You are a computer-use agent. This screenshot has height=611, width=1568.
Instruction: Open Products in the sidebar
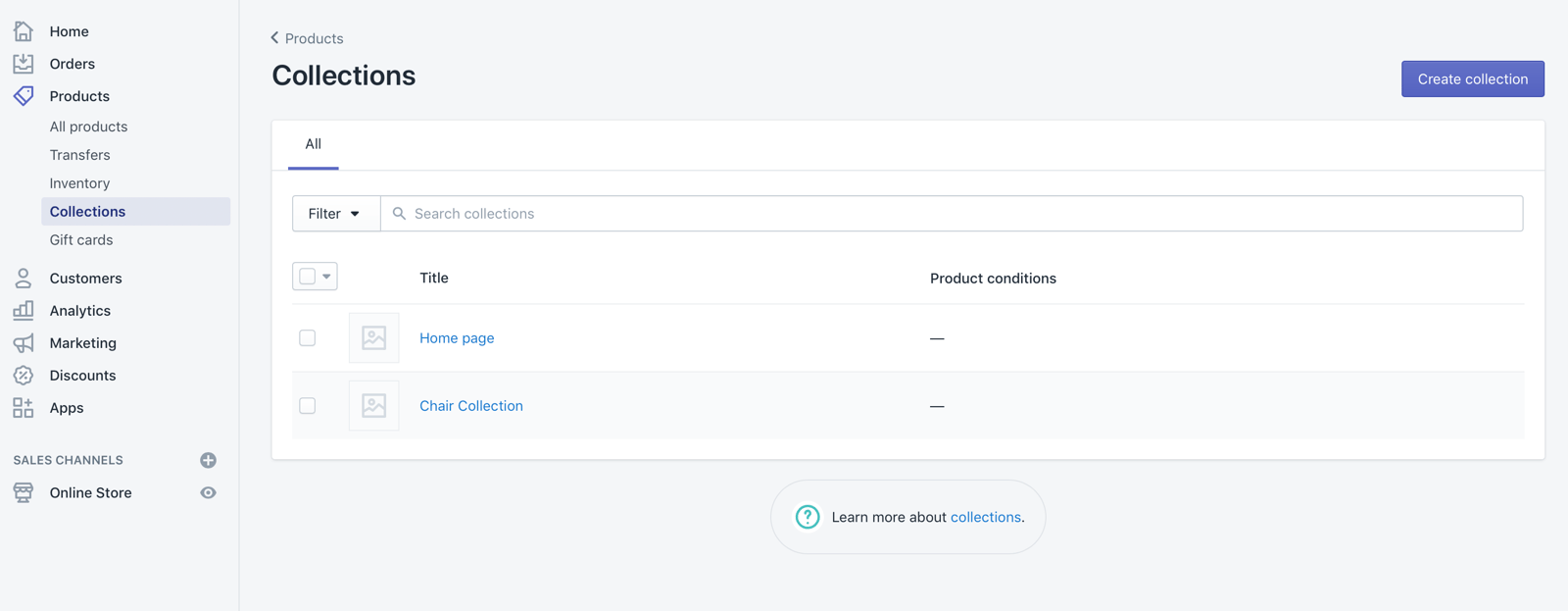(79, 96)
